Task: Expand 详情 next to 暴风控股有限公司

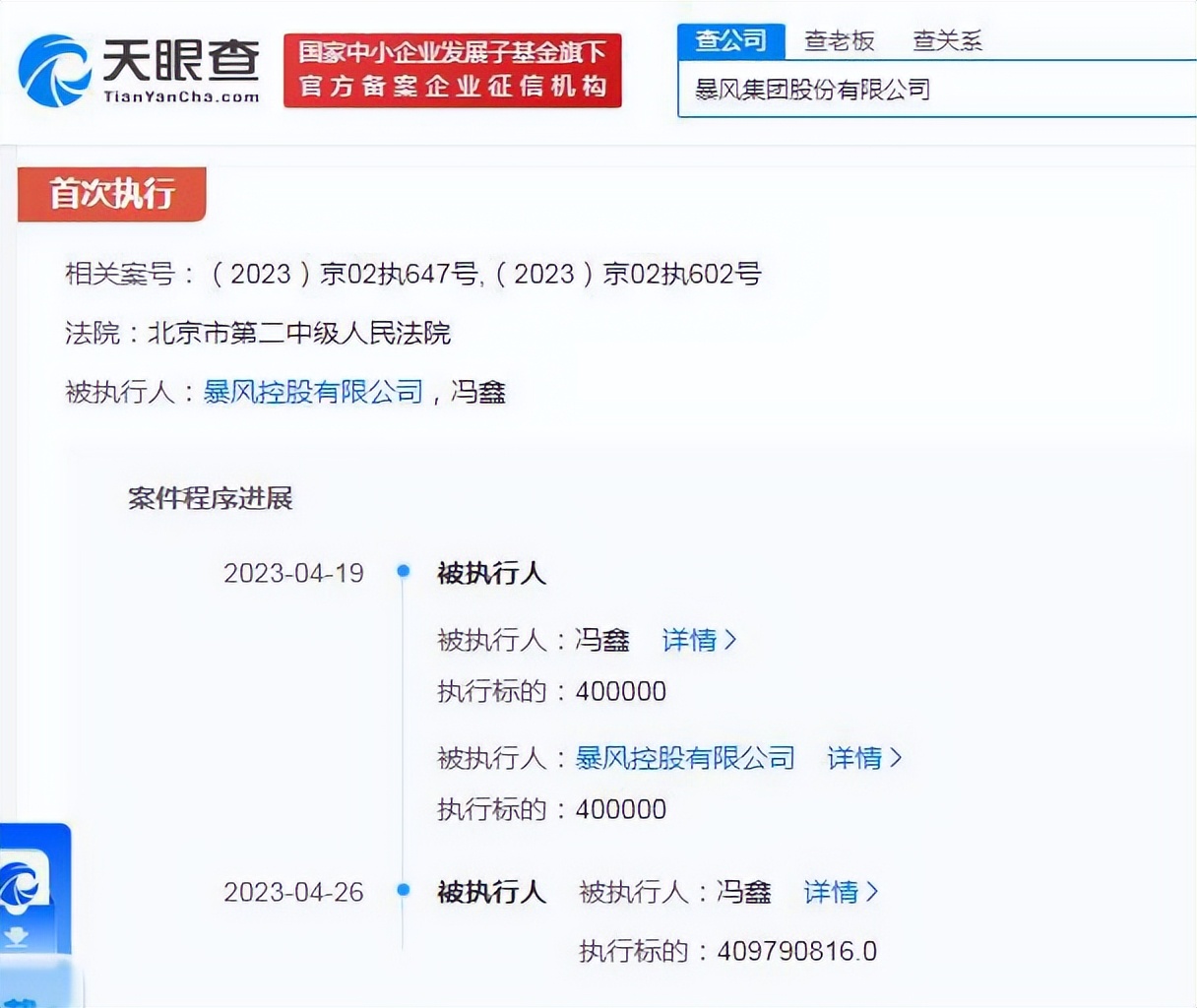Action: point(864,759)
